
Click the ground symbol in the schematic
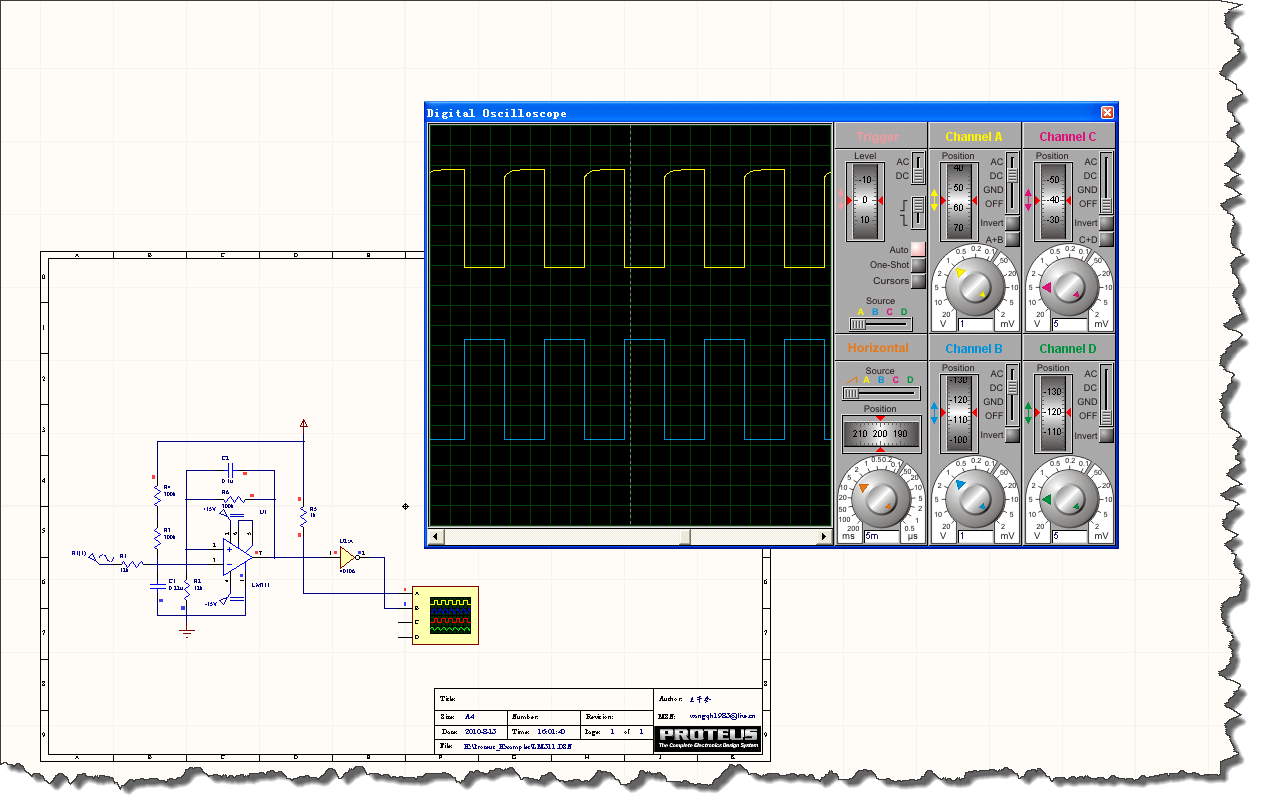186,630
